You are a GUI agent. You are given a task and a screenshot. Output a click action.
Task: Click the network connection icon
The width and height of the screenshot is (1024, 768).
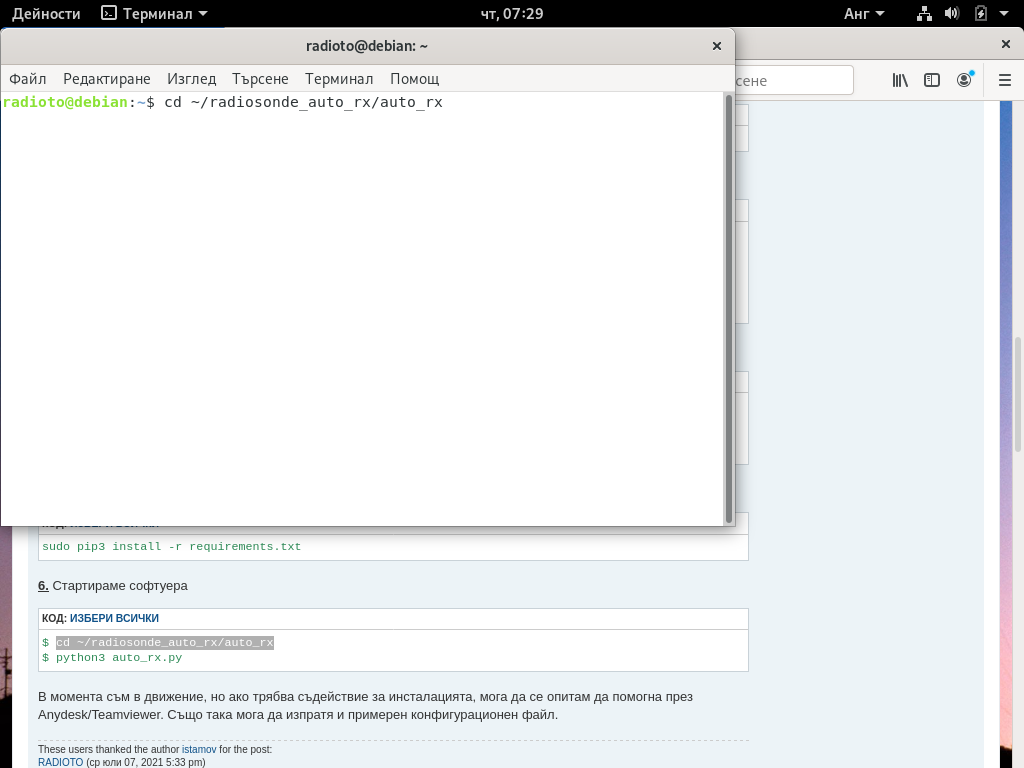click(x=924, y=14)
